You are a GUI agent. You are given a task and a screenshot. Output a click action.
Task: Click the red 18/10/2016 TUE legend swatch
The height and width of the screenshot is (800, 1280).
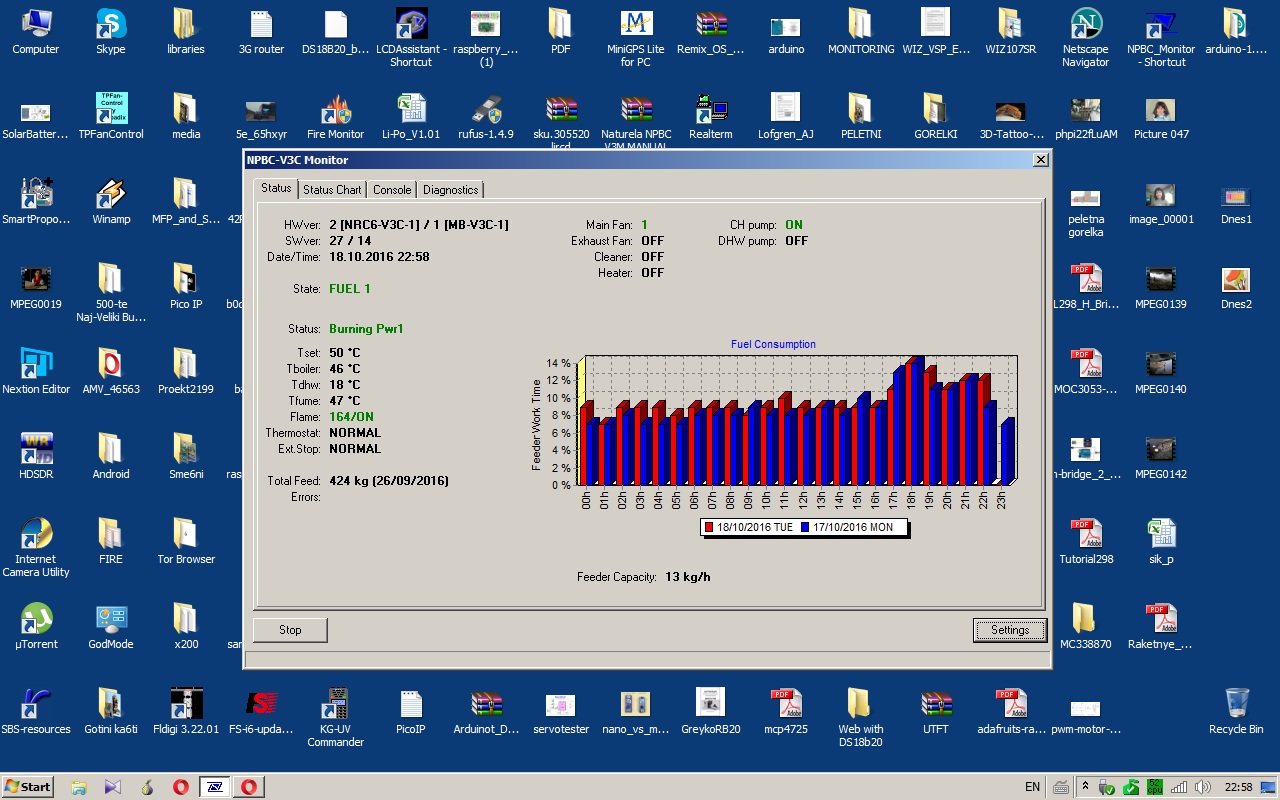(x=709, y=527)
